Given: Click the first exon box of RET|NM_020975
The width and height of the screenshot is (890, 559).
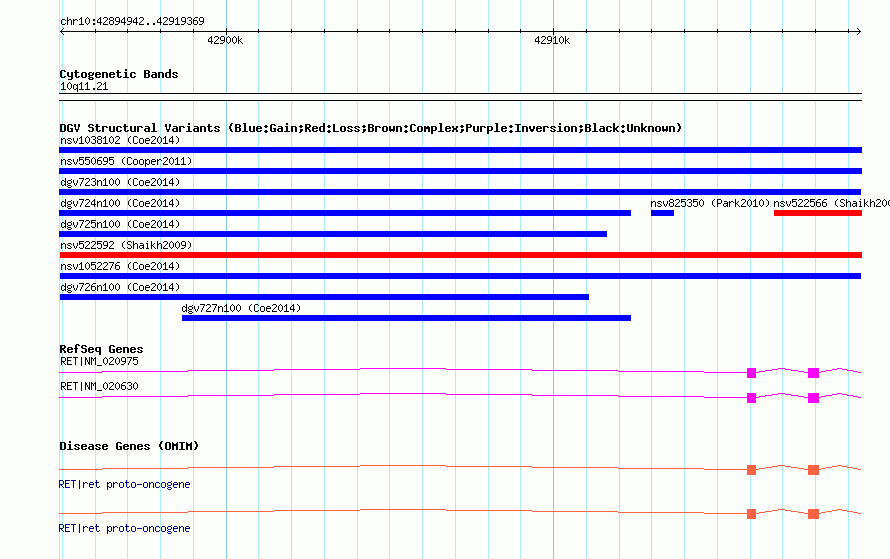Looking at the screenshot, I should (752, 373).
